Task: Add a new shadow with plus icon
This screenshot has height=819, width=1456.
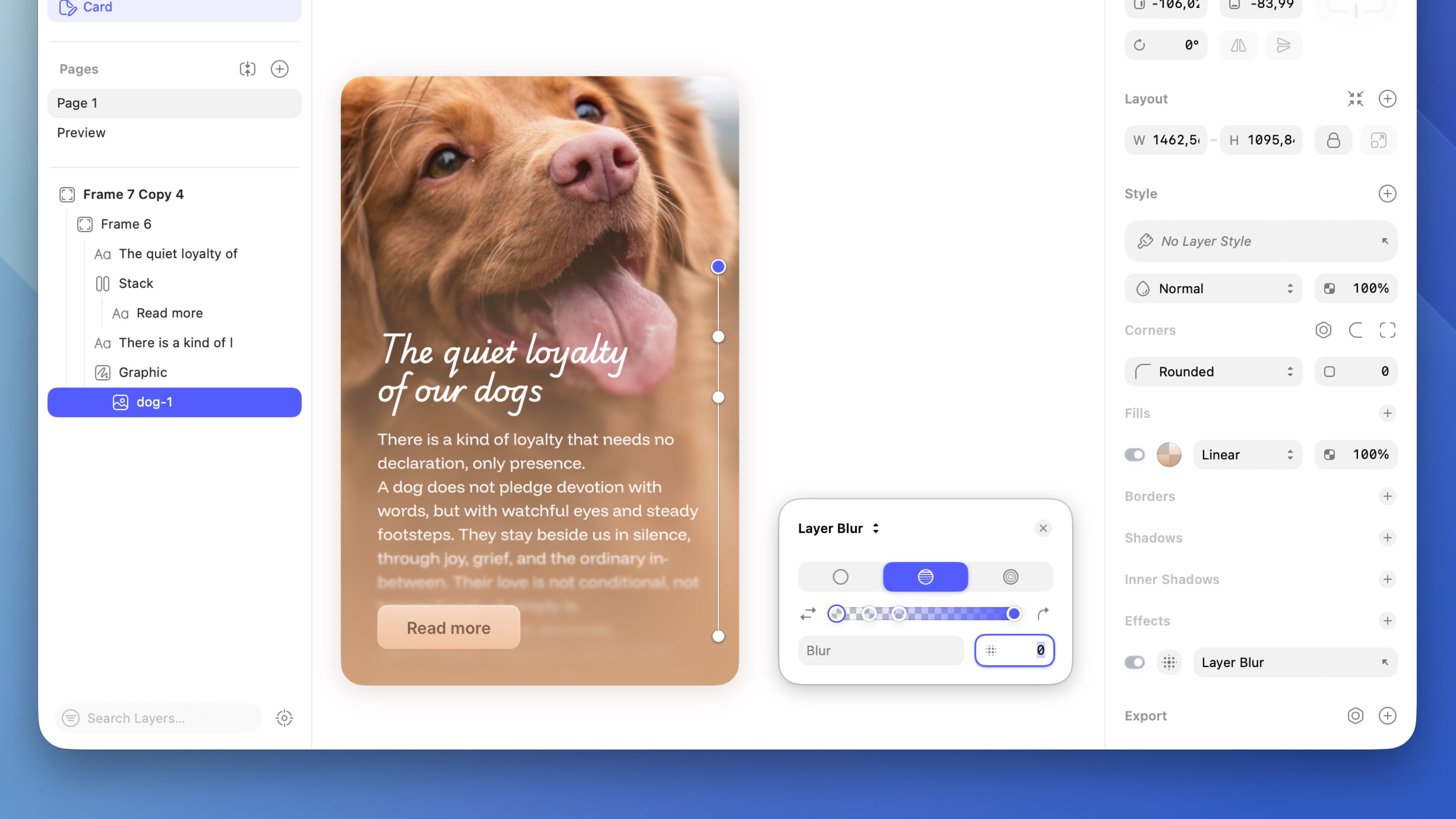Action: (1388, 538)
